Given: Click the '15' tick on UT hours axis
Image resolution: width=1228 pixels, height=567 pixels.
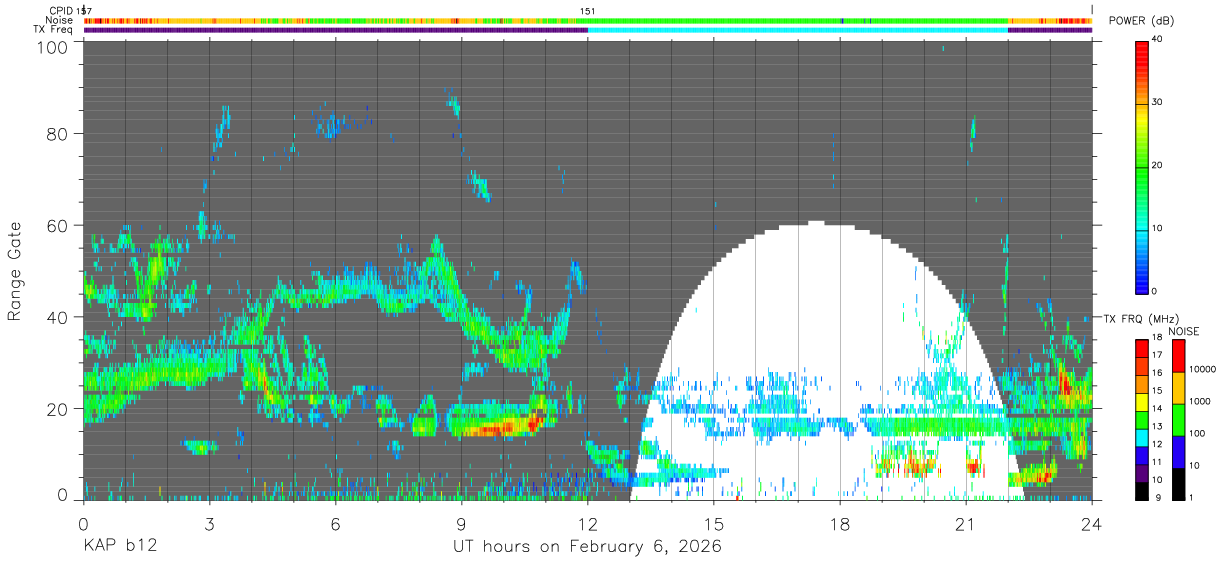Looking at the screenshot, I should tap(714, 524).
